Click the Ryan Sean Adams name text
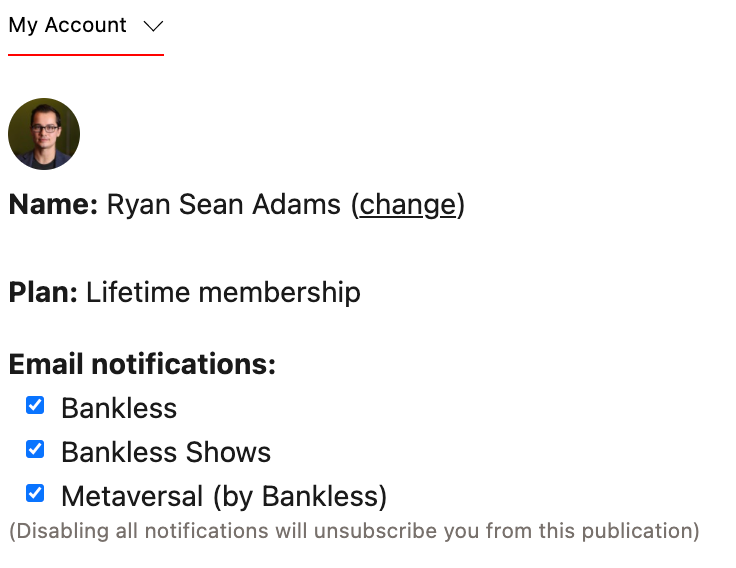The image size is (736, 568). (224, 205)
